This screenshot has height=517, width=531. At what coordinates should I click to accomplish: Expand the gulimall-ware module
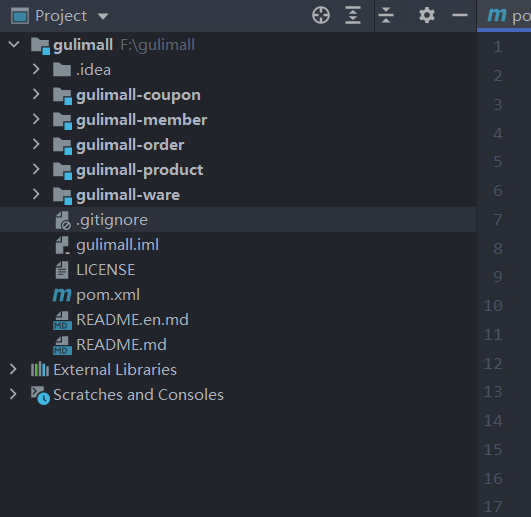point(36,194)
